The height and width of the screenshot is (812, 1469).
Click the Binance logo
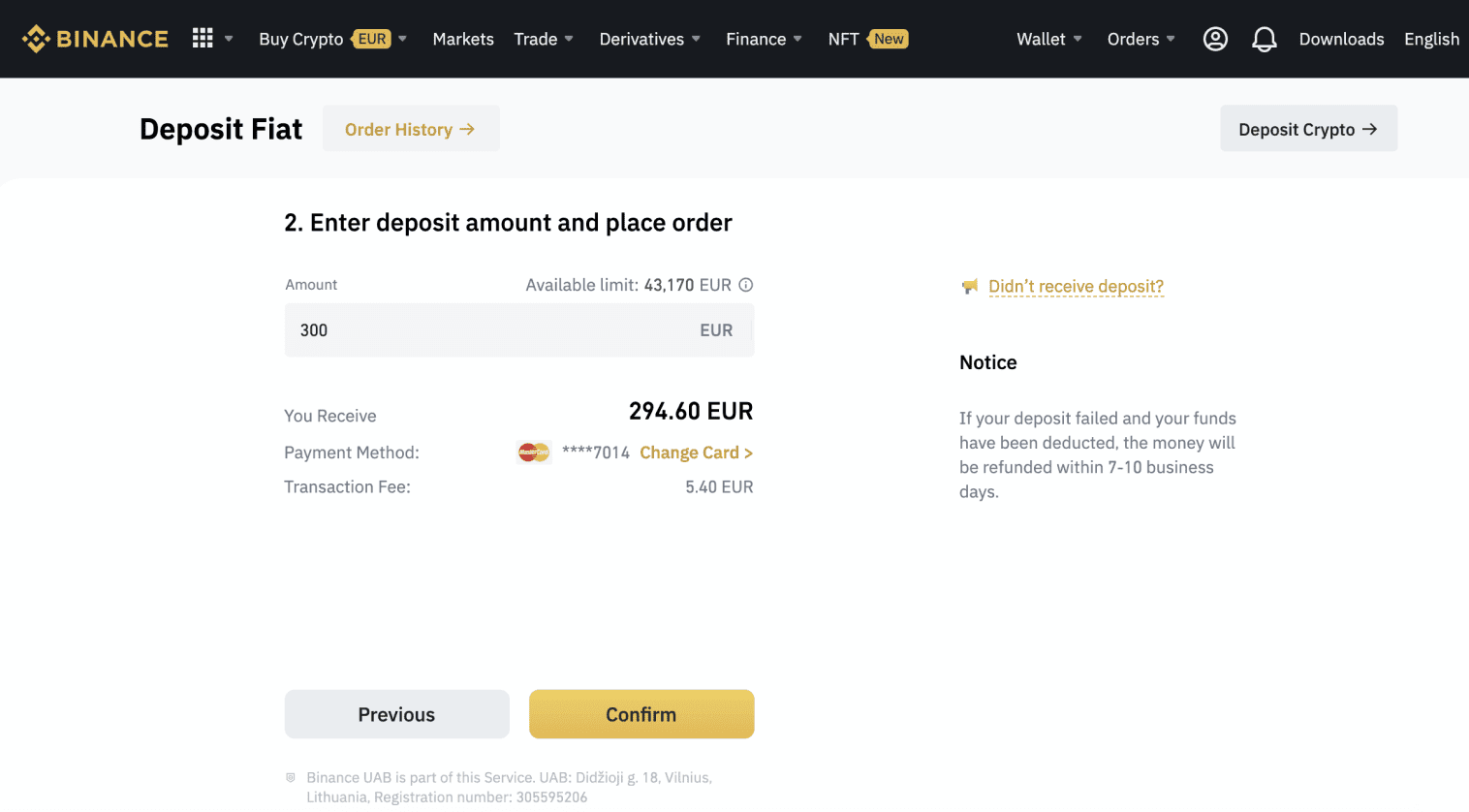pos(95,39)
